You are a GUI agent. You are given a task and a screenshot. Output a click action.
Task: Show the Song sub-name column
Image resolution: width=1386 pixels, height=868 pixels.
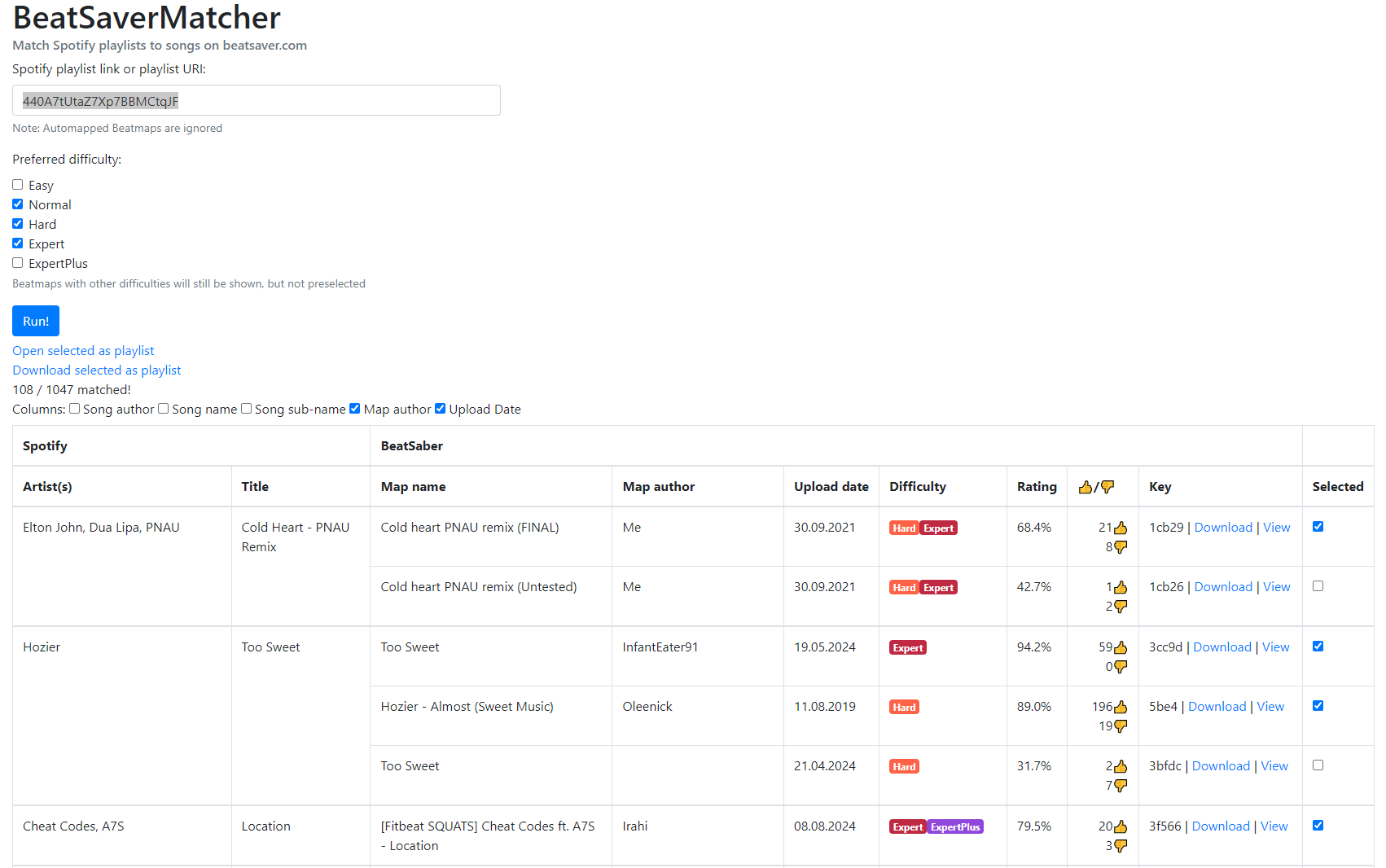click(246, 409)
